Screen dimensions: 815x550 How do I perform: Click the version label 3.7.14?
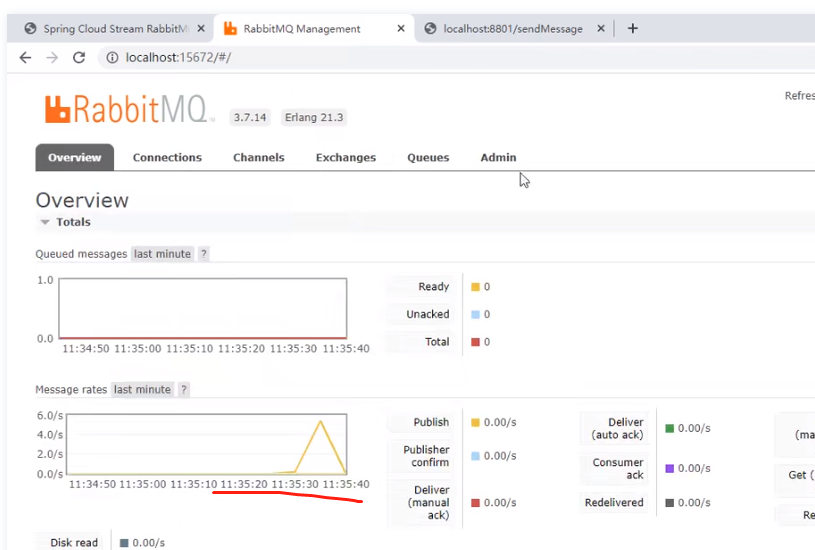click(249, 117)
